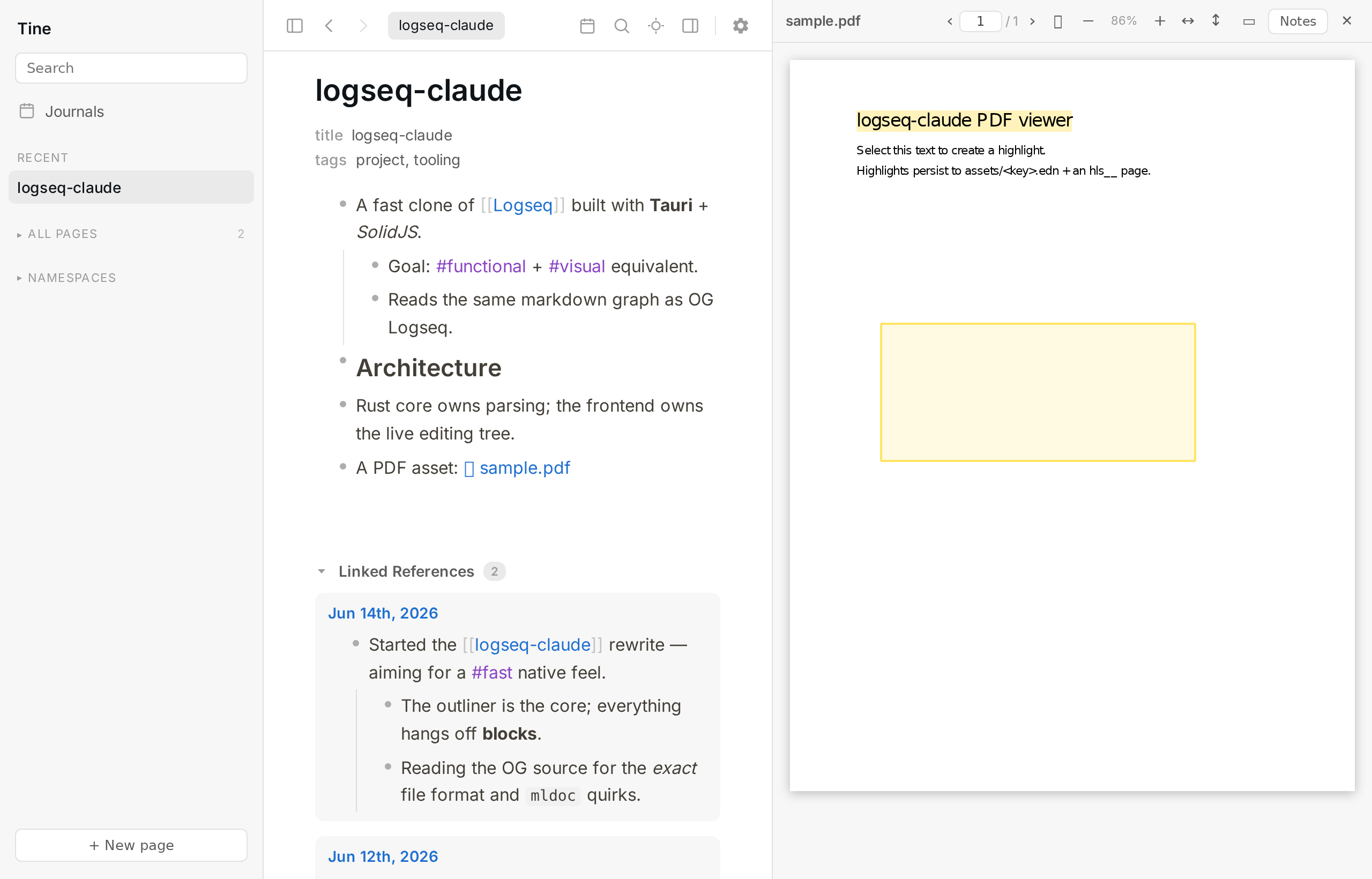1372x879 pixels.
Task: Click the PDF file icon before sample.pdf
Action: (469, 469)
